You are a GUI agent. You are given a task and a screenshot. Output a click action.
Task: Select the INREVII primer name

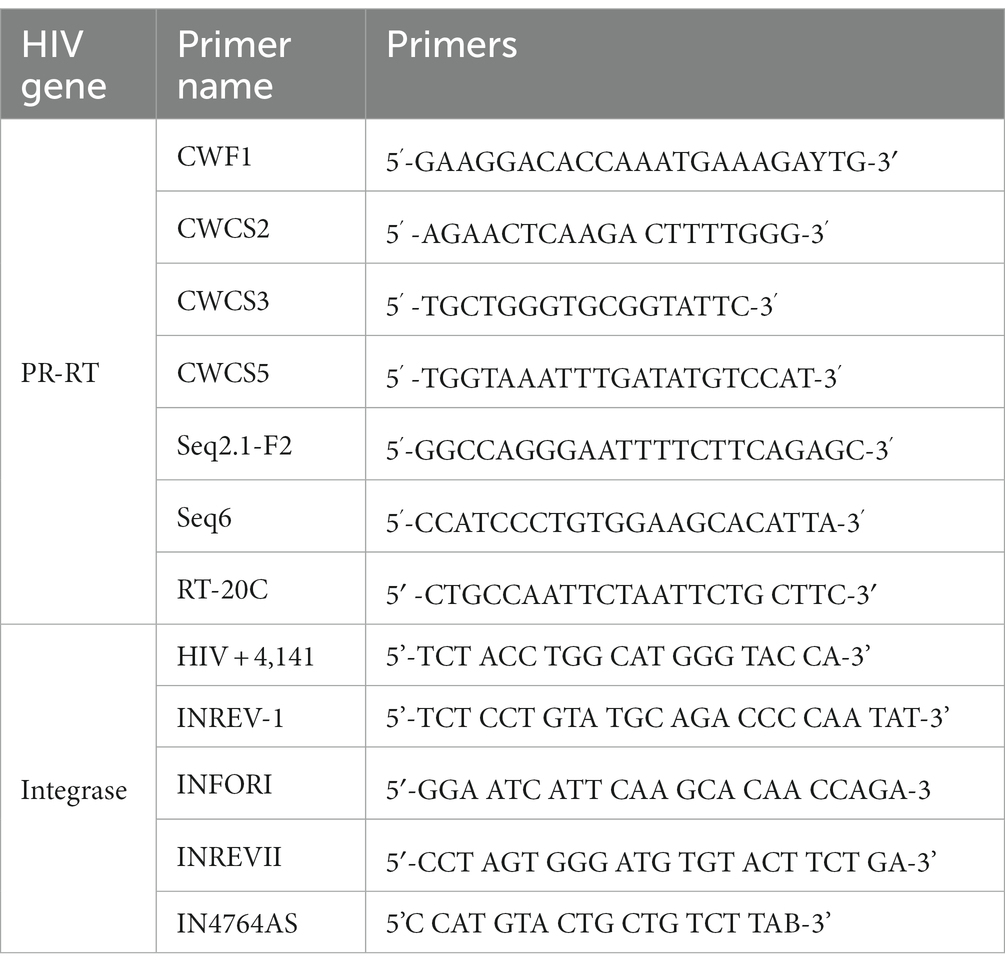(229, 857)
